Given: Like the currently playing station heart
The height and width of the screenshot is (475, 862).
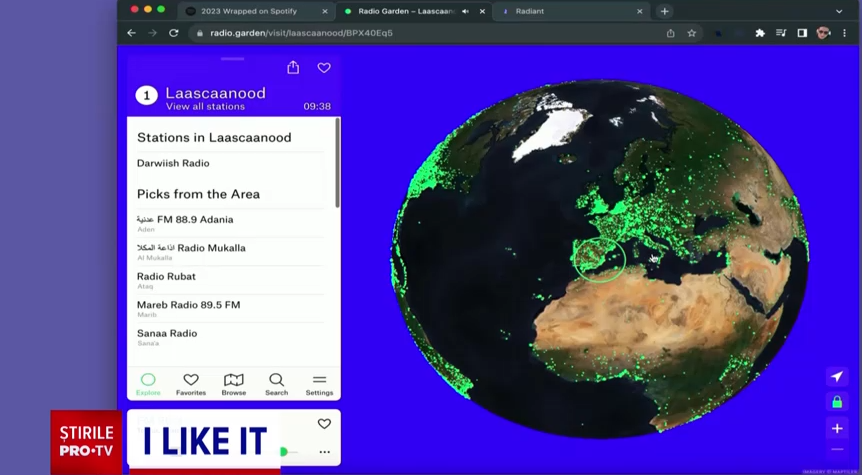Looking at the screenshot, I should (324, 424).
